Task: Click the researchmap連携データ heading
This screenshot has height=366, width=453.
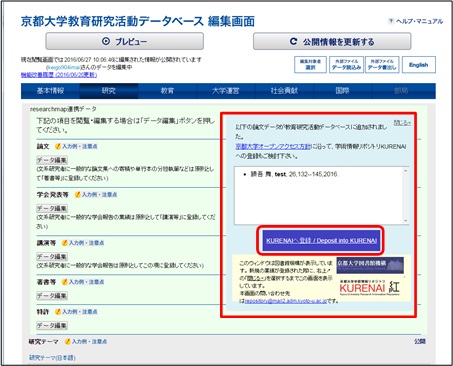Action: click(x=63, y=109)
